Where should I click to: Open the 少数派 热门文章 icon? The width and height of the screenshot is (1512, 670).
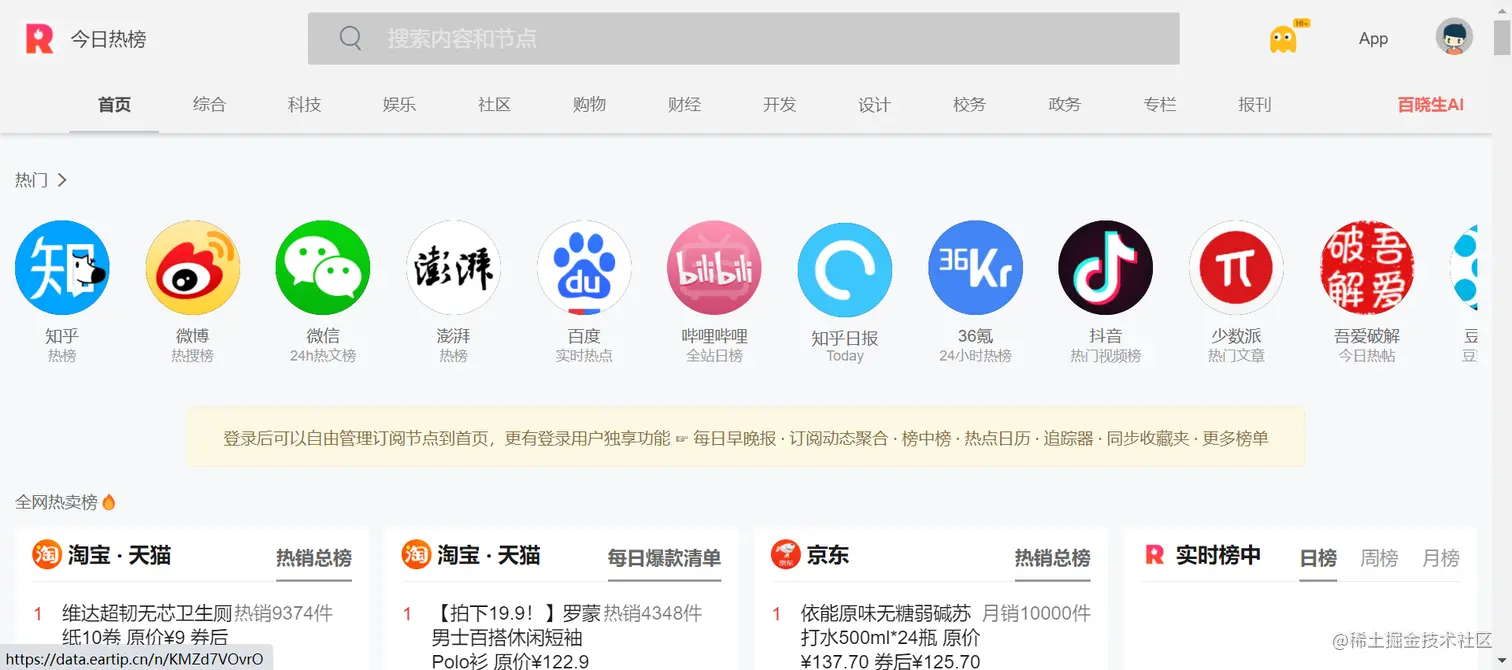[1236, 268]
